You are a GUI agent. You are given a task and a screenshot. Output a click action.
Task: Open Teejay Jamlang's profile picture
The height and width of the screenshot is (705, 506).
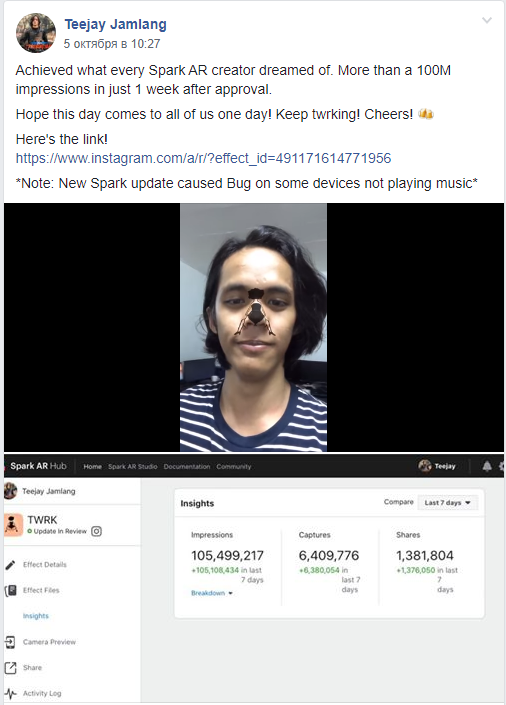[x=36, y=33]
